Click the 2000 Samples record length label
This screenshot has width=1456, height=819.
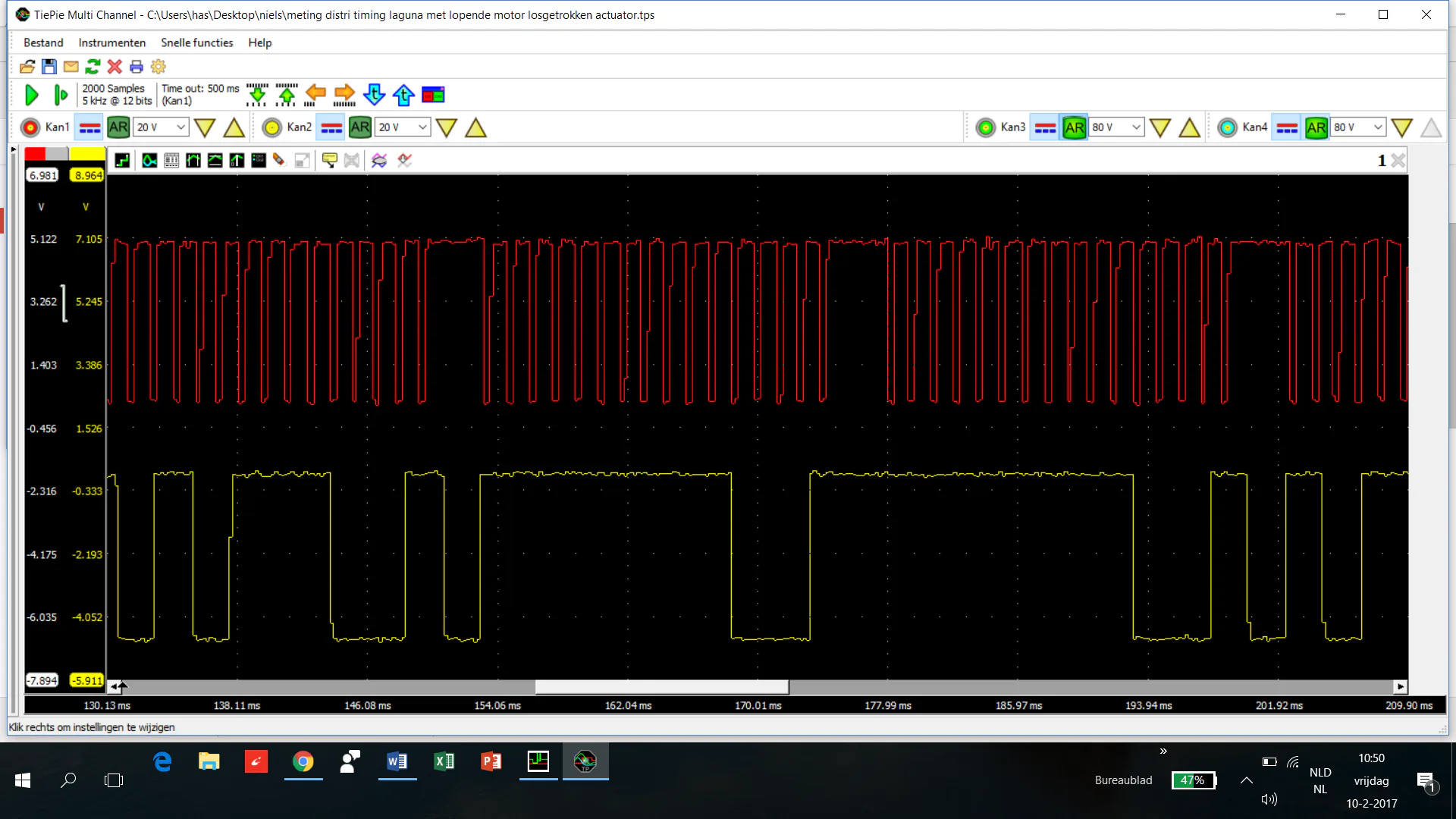click(x=113, y=88)
